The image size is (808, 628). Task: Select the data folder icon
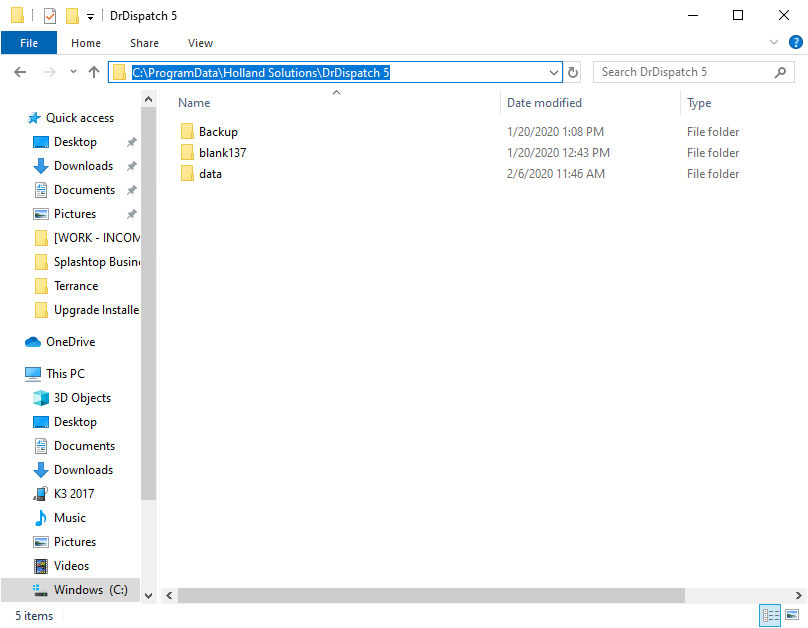coord(187,174)
